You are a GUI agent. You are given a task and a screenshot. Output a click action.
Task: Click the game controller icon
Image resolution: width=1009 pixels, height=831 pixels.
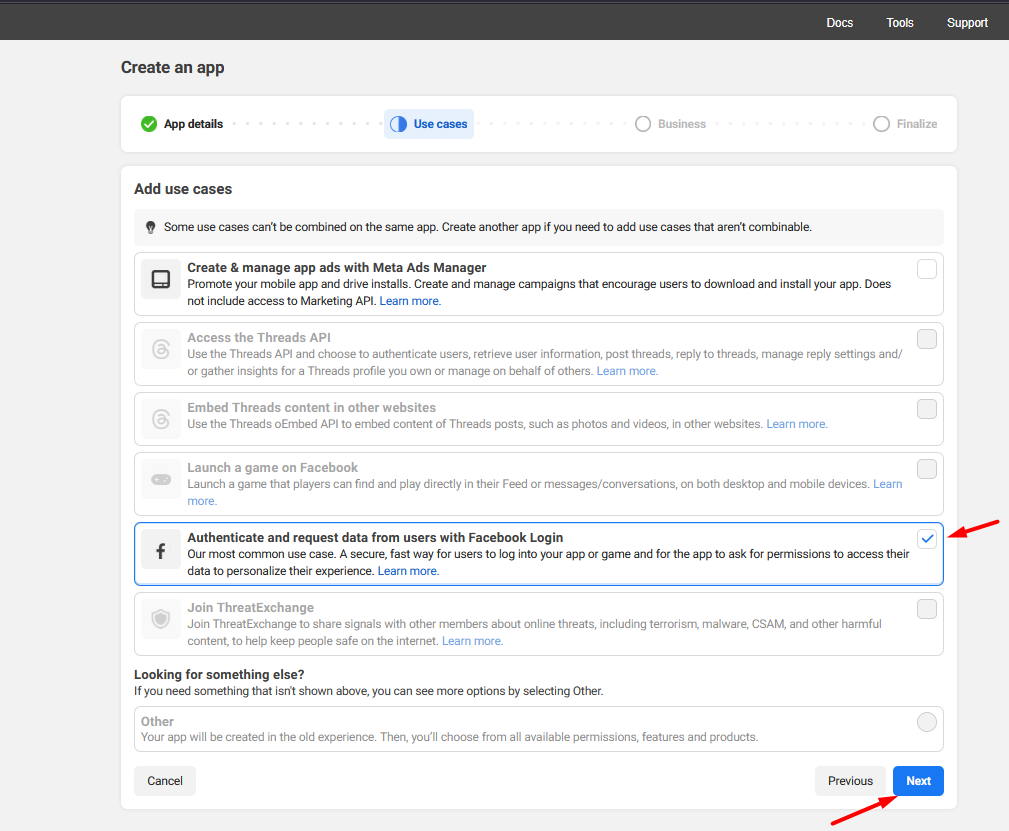(x=161, y=480)
